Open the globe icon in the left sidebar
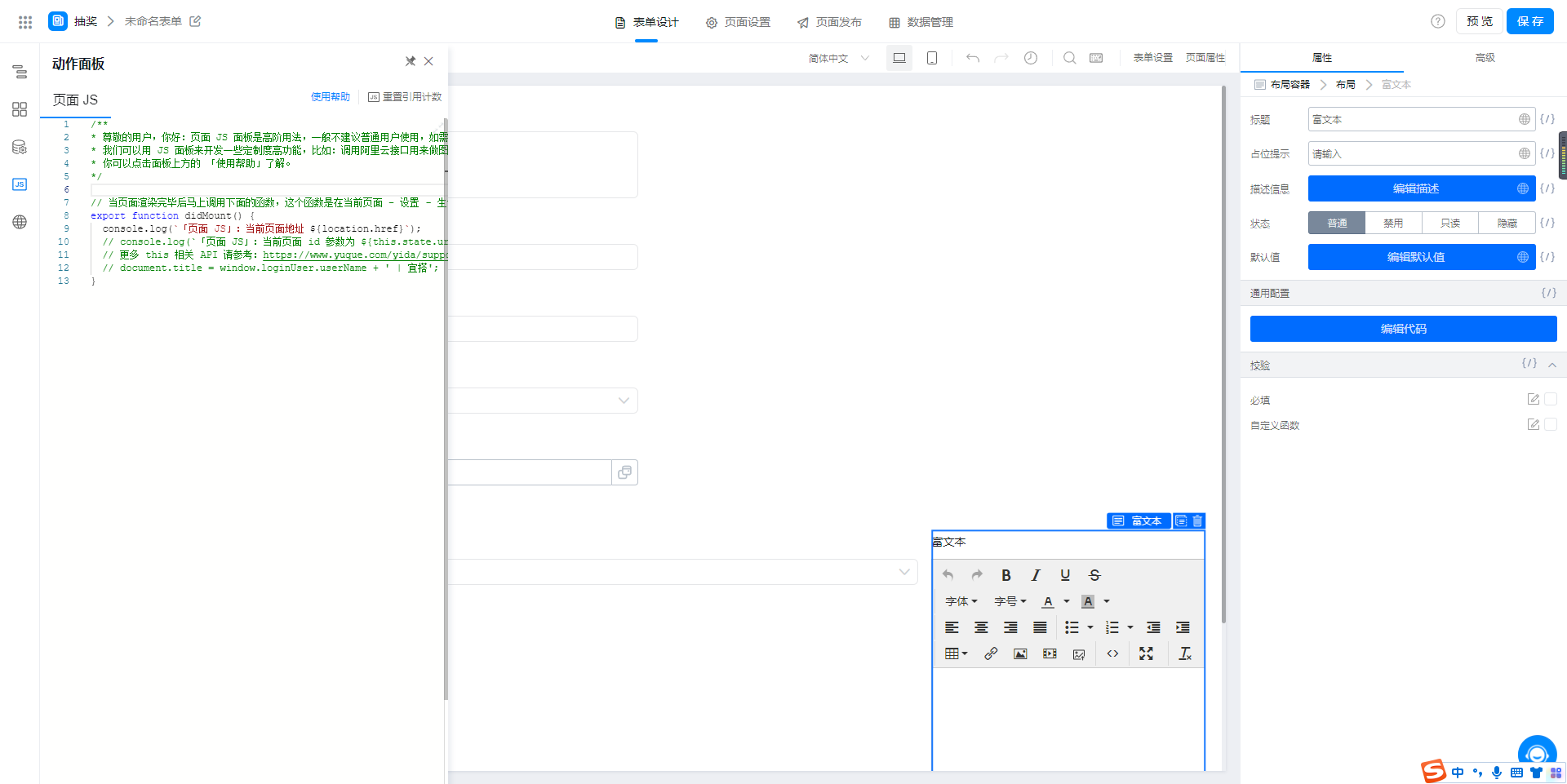The image size is (1567, 784). click(x=20, y=222)
